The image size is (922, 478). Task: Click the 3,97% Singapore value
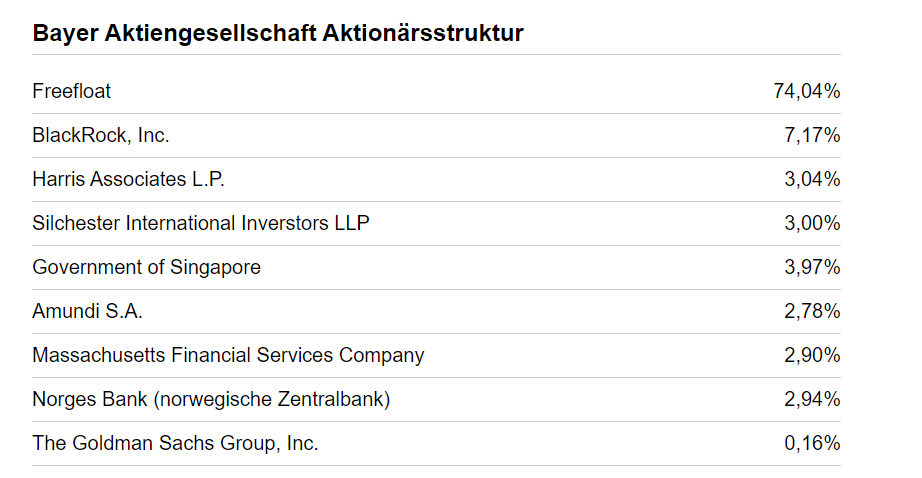pos(812,267)
